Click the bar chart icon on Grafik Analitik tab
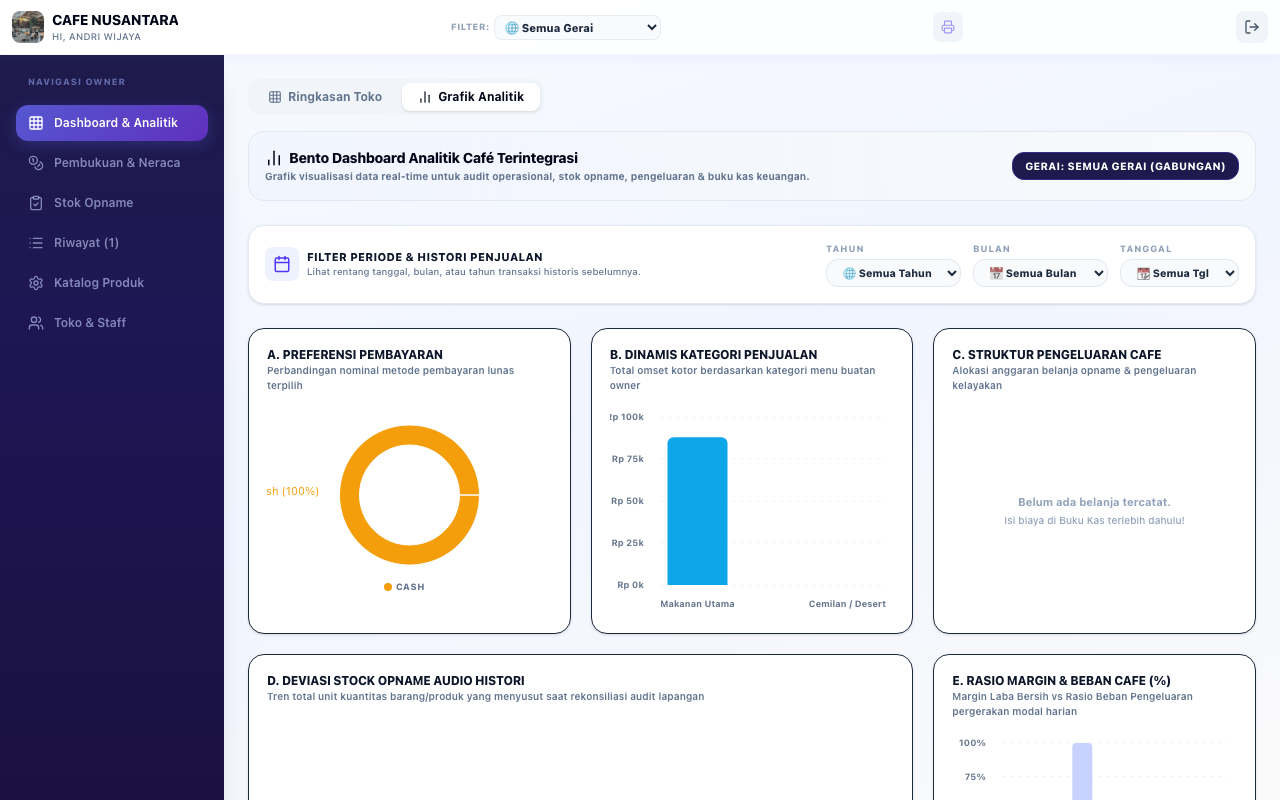Image resolution: width=1280 pixels, height=800 pixels. [x=425, y=97]
